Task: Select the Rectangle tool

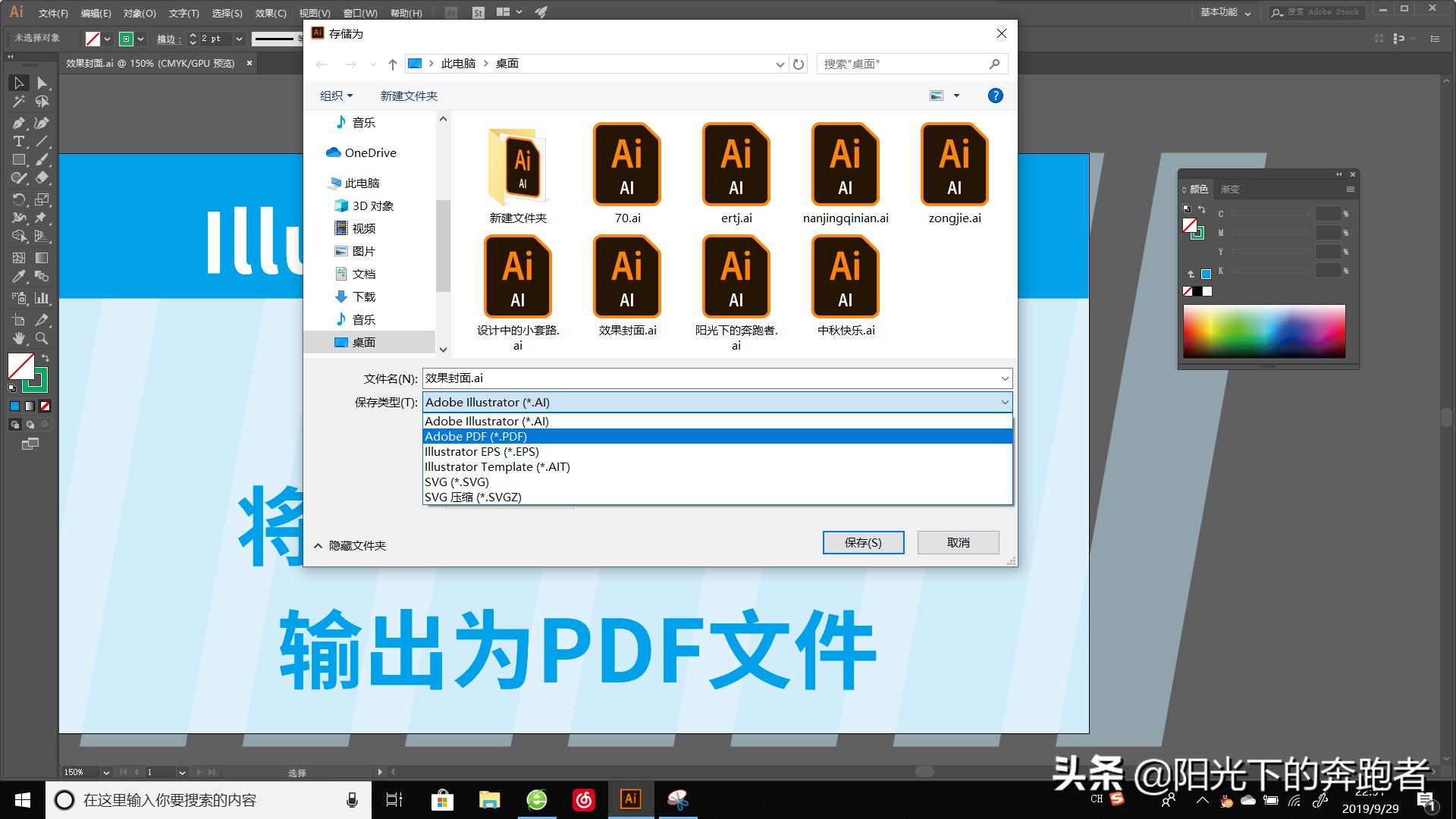Action: point(18,160)
